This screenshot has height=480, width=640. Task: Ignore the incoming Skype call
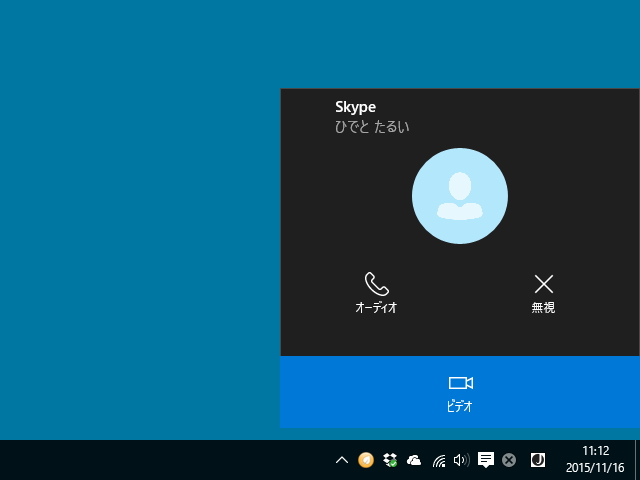(x=543, y=293)
